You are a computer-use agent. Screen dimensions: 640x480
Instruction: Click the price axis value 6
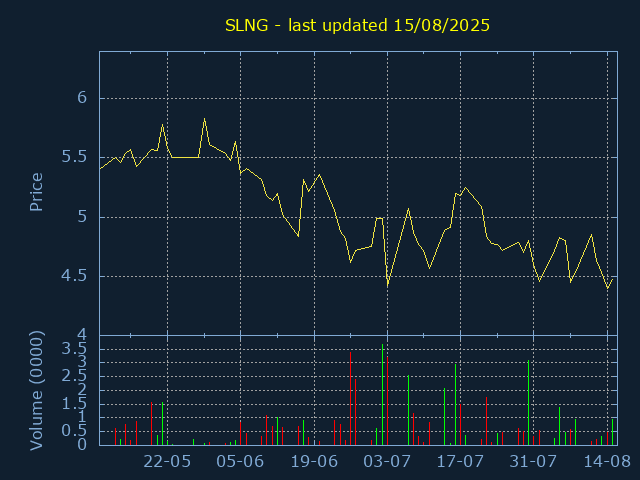click(82, 98)
